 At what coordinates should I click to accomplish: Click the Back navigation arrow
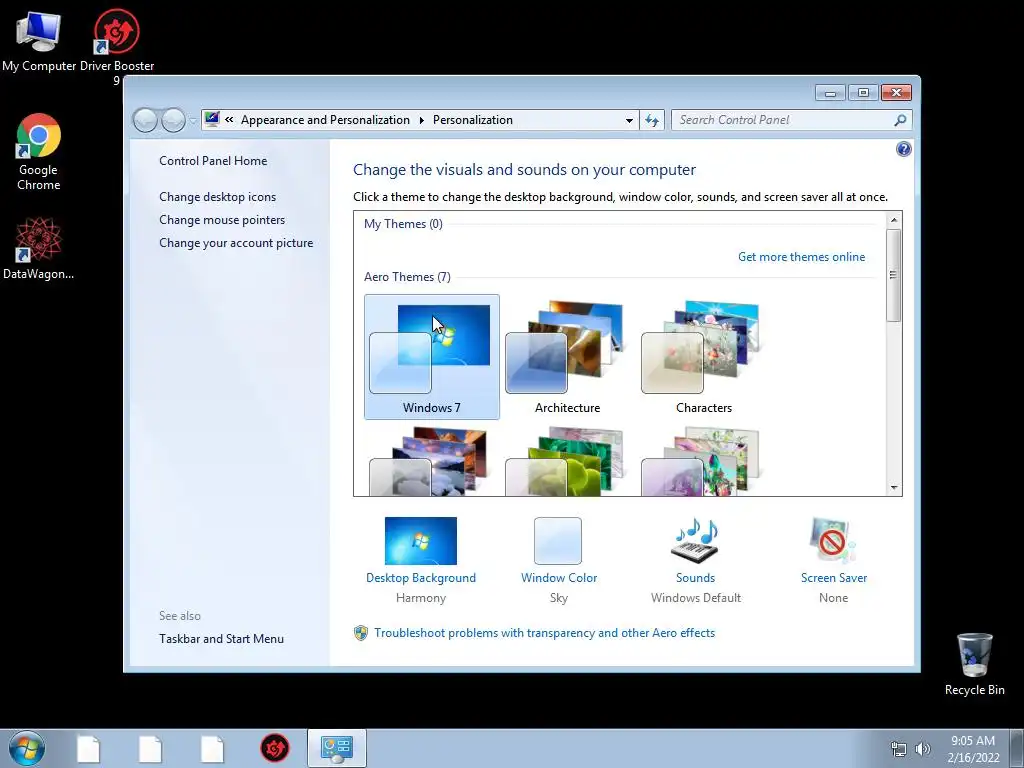pos(145,120)
